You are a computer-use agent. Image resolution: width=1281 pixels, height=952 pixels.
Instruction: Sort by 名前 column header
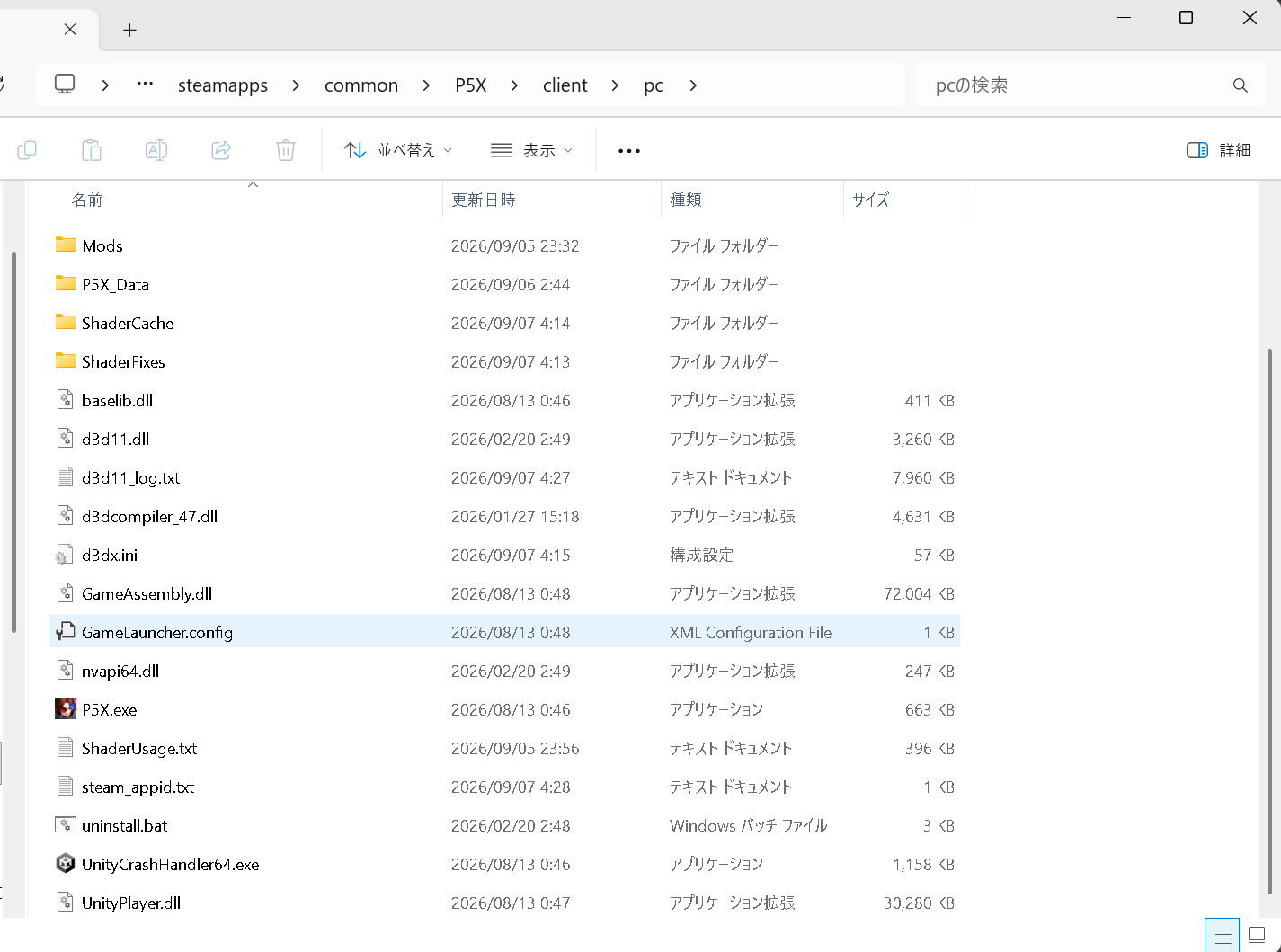(87, 200)
